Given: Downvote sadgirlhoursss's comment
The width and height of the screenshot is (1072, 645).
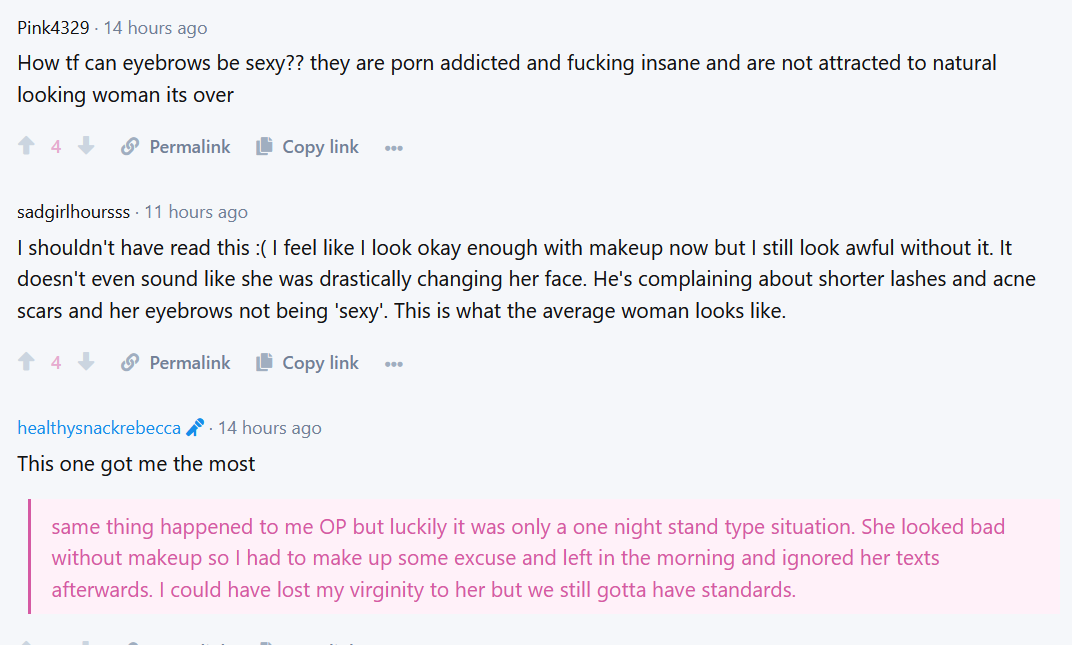Looking at the screenshot, I should click(86, 363).
